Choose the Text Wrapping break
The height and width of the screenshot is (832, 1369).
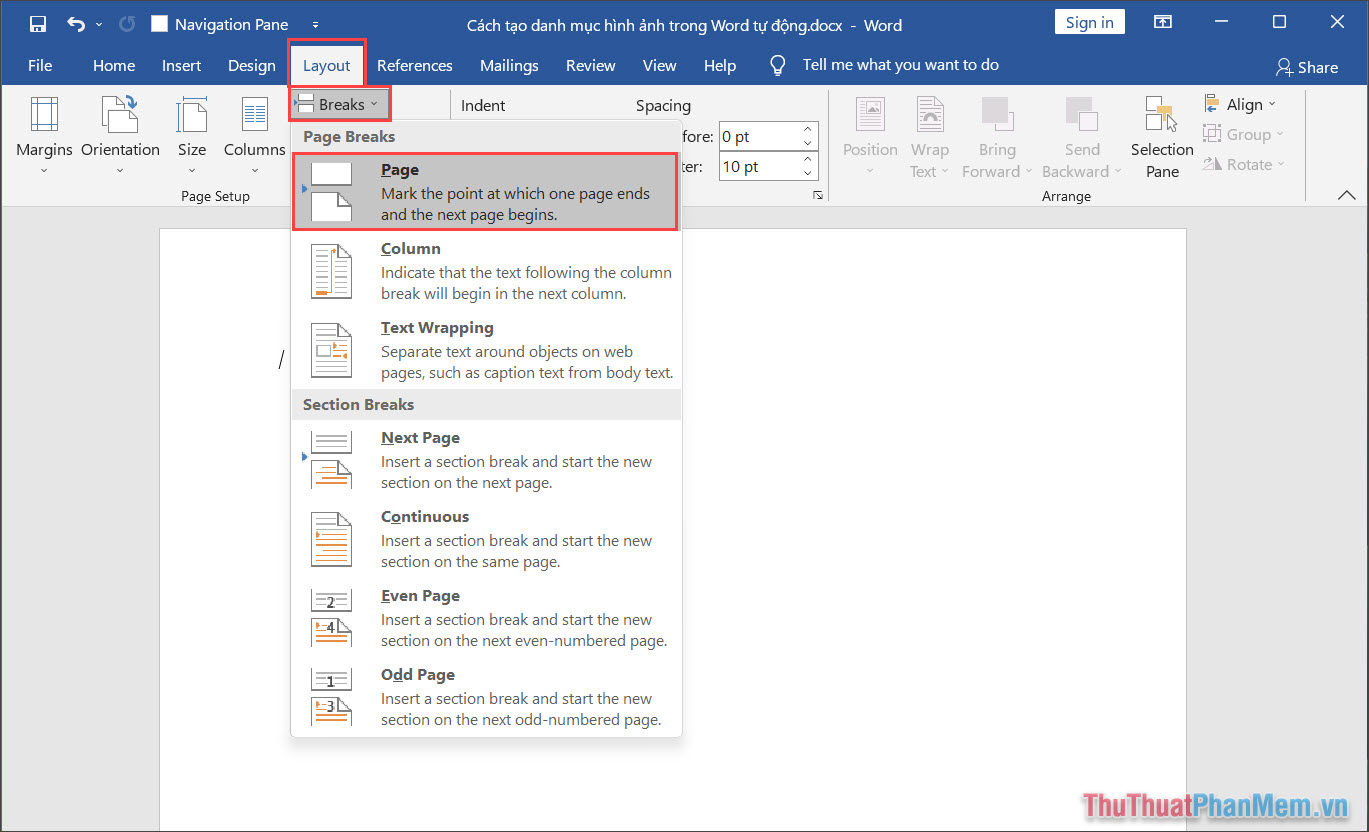[x=486, y=350]
